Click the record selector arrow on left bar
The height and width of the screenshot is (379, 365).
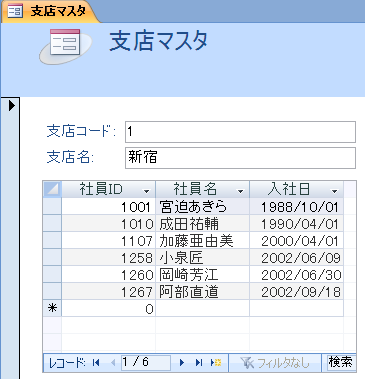tap(12, 106)
